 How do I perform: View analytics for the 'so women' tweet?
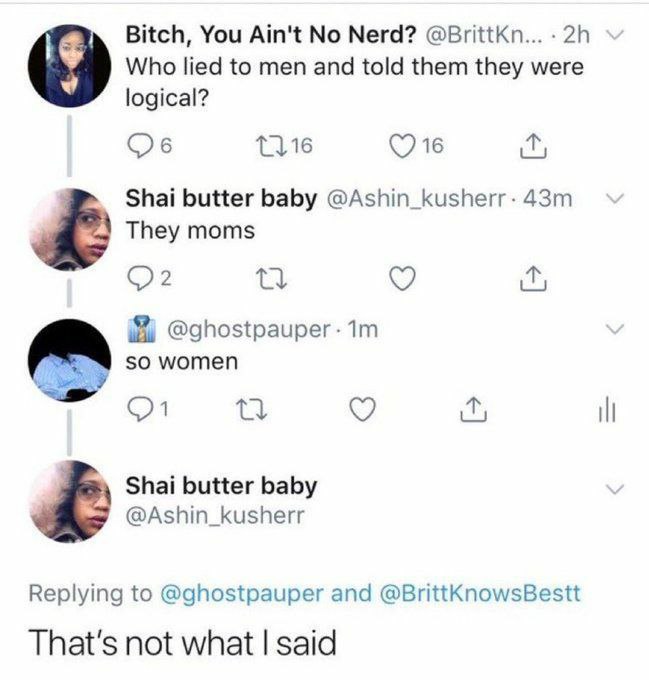pyautogui.click(x=598, y=408)
